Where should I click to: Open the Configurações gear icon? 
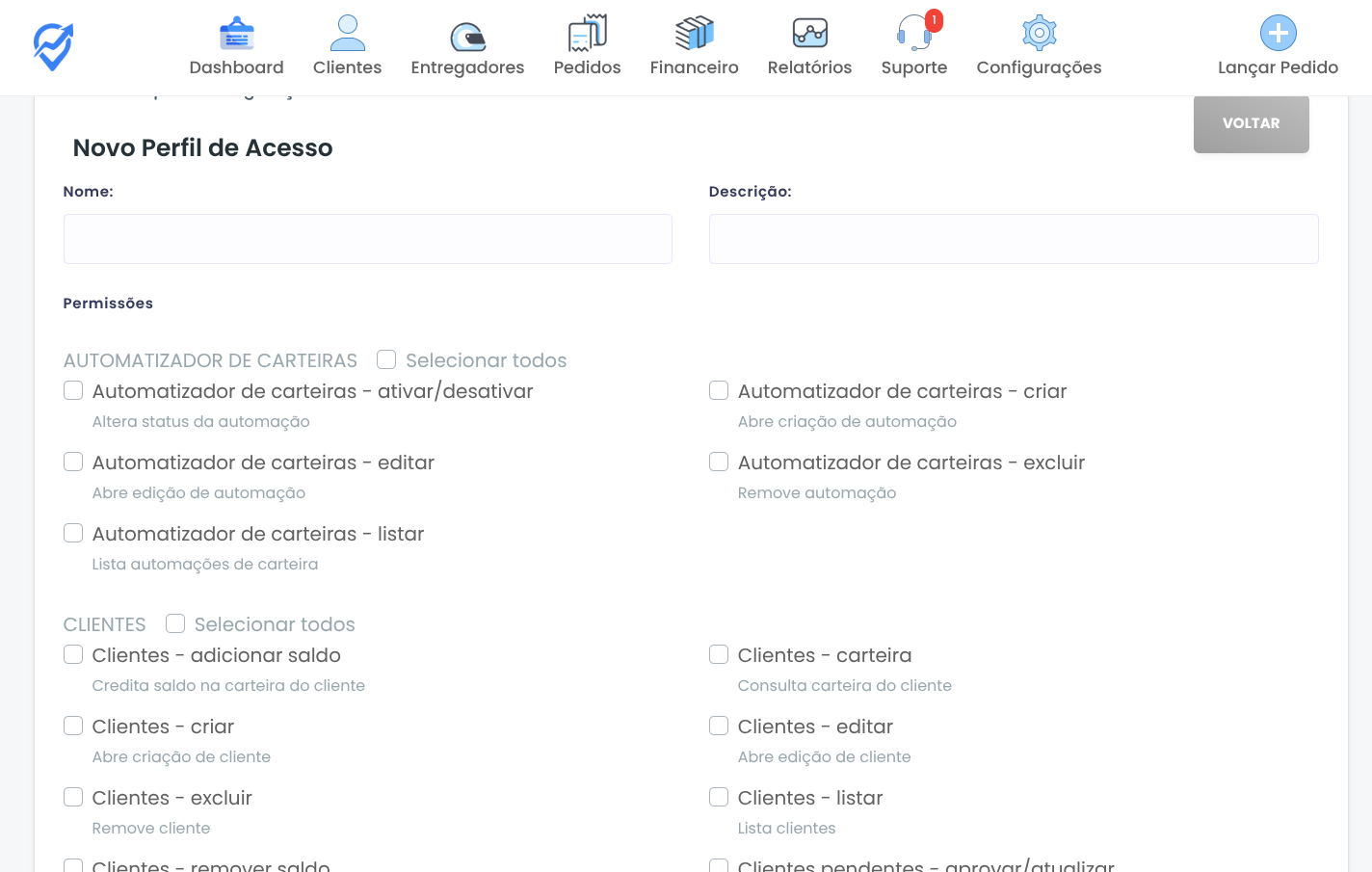tap(1039, 34)
